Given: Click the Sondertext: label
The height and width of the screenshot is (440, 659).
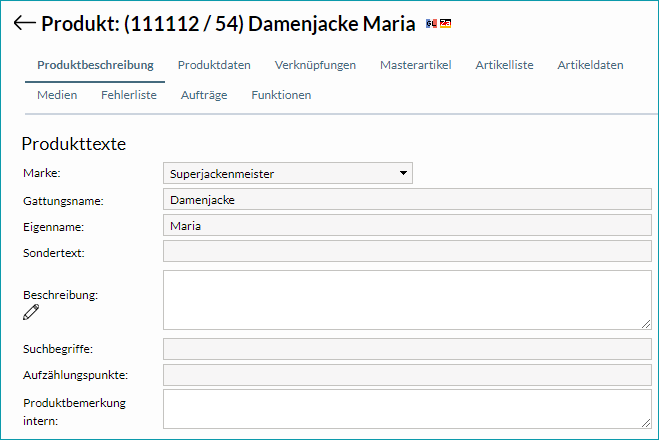Looking at the screenshot, I should click(53, 253).
